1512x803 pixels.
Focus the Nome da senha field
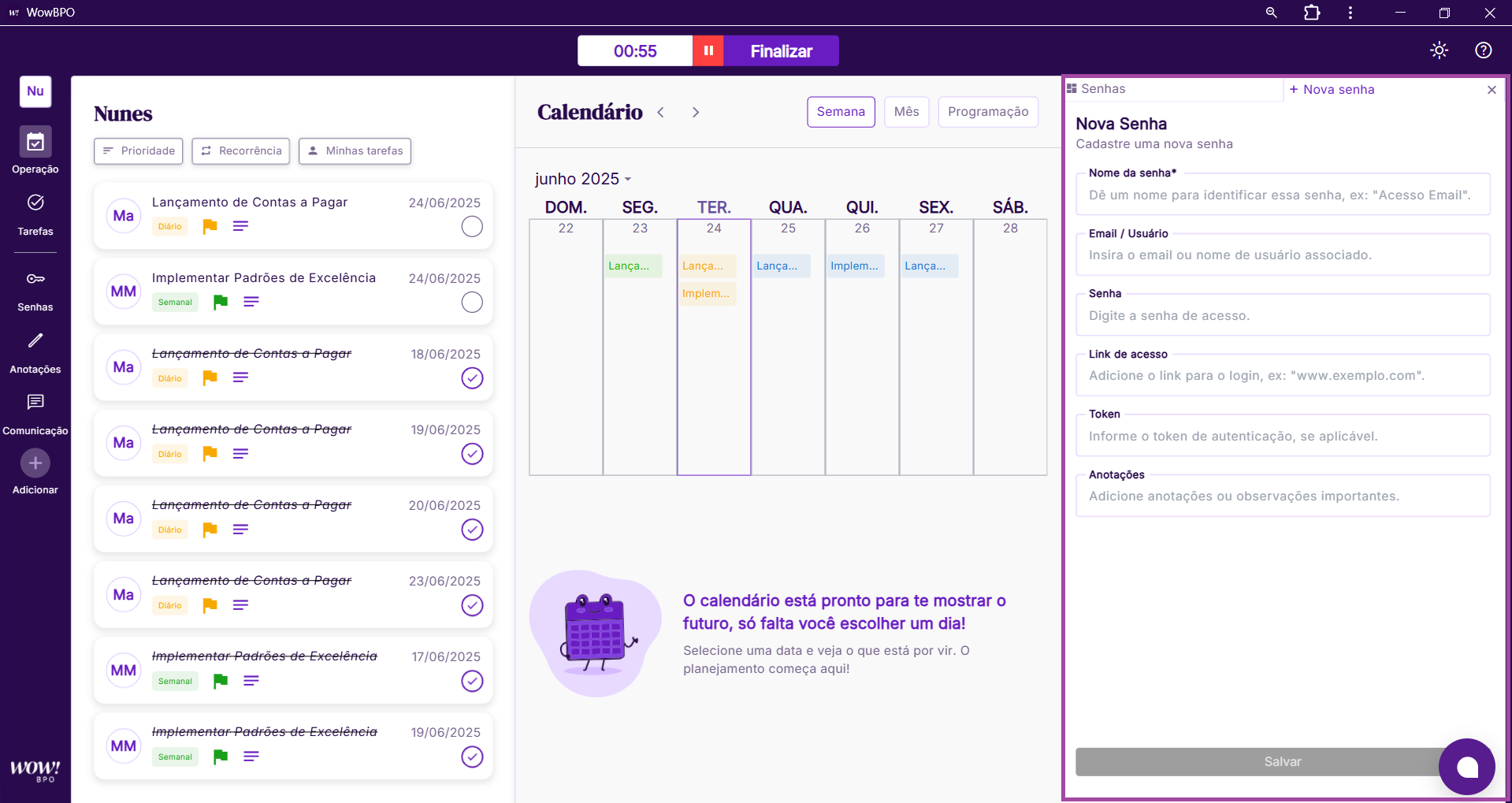(x=1282, y=195)
